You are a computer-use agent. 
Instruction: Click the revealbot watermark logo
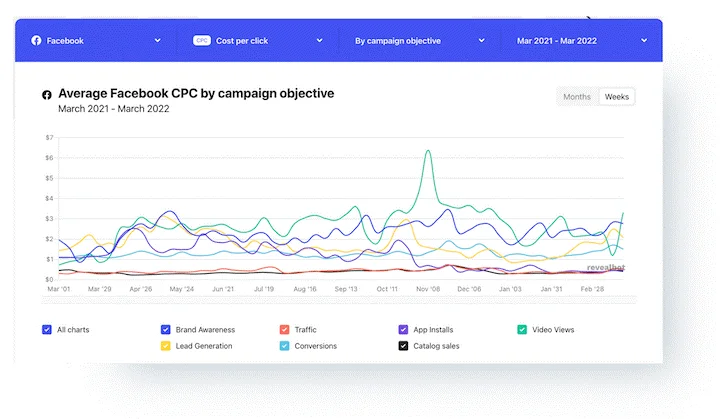(606, 267)
